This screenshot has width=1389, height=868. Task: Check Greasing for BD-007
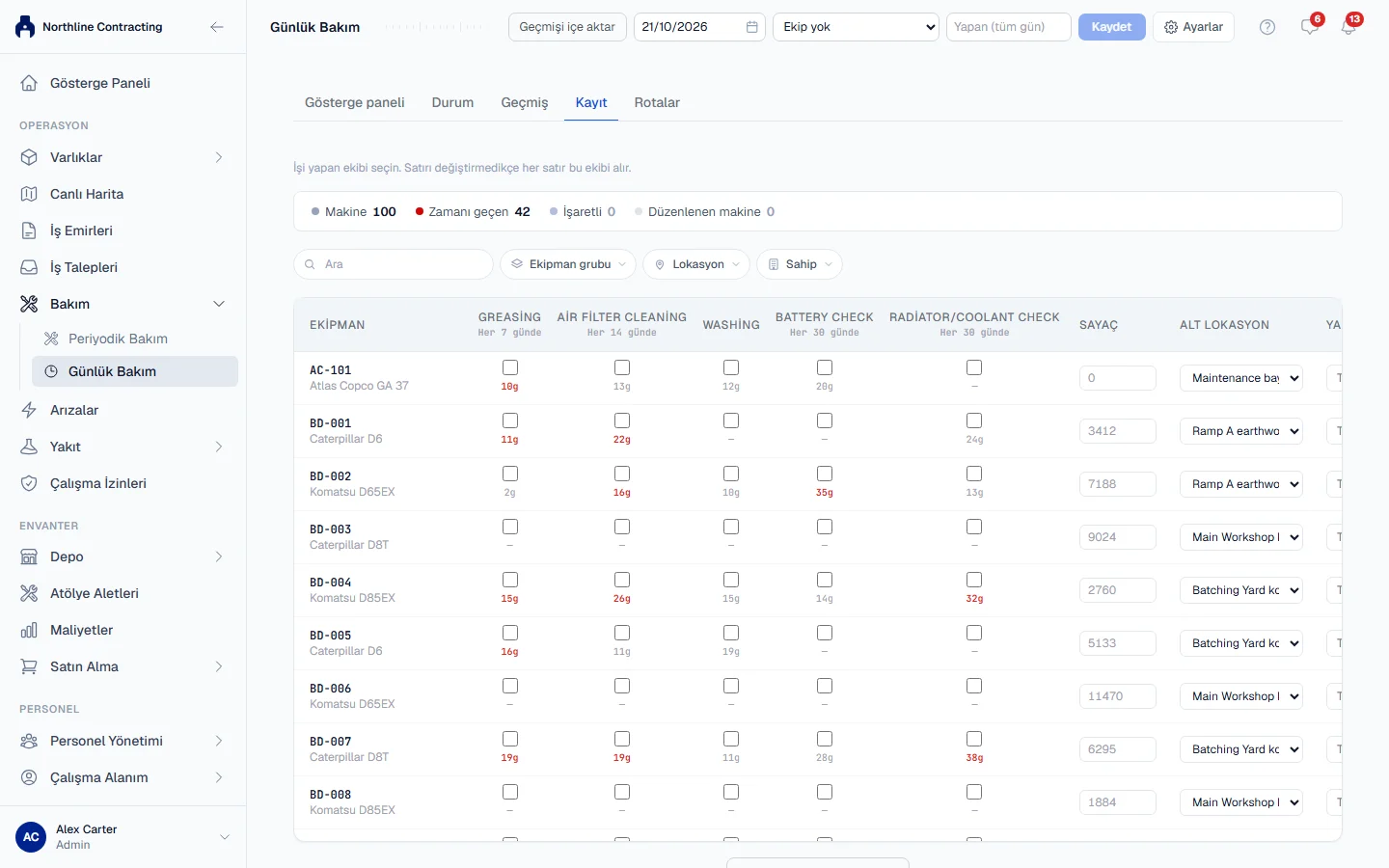click(510, 739)
